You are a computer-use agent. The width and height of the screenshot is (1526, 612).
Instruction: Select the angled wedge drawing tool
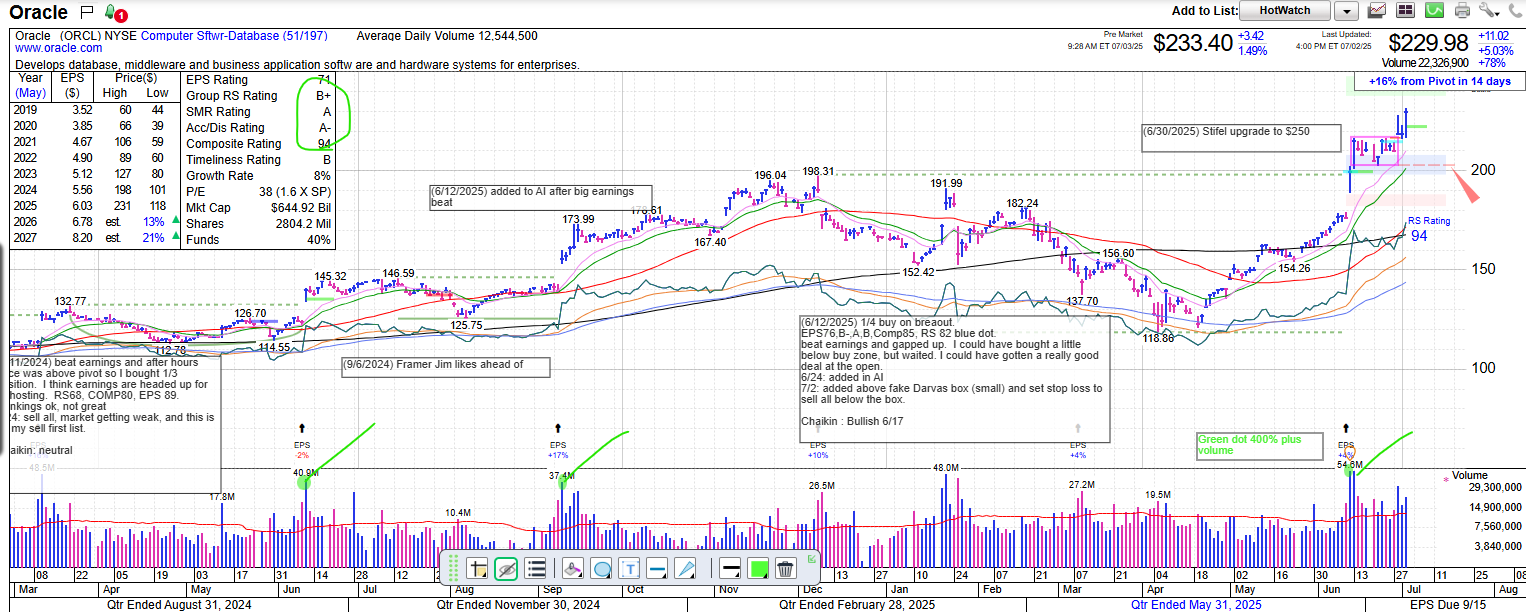click(x=686, y=569)
